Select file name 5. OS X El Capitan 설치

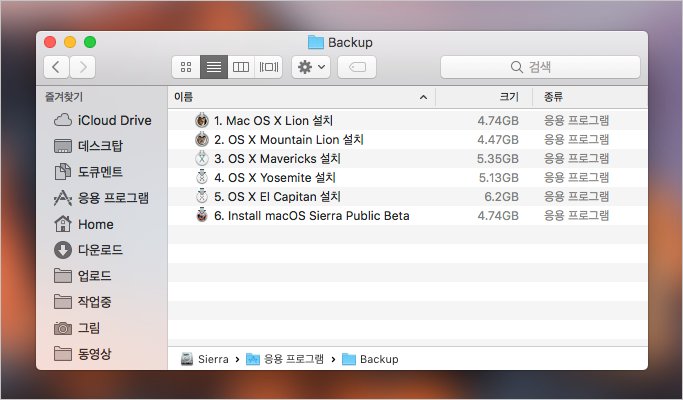(277, 197)
